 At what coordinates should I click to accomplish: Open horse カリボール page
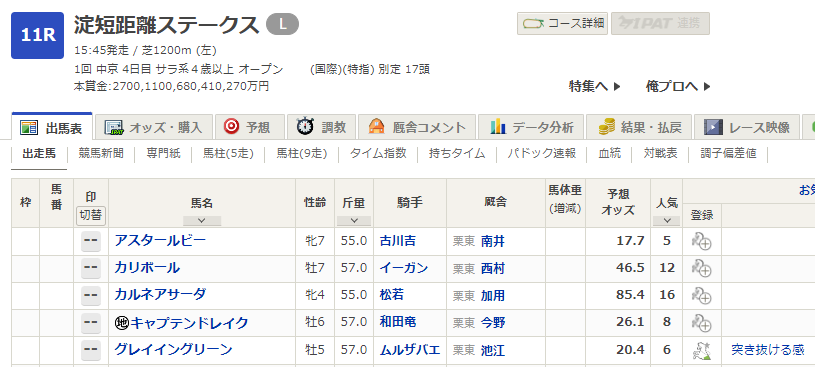147,268
